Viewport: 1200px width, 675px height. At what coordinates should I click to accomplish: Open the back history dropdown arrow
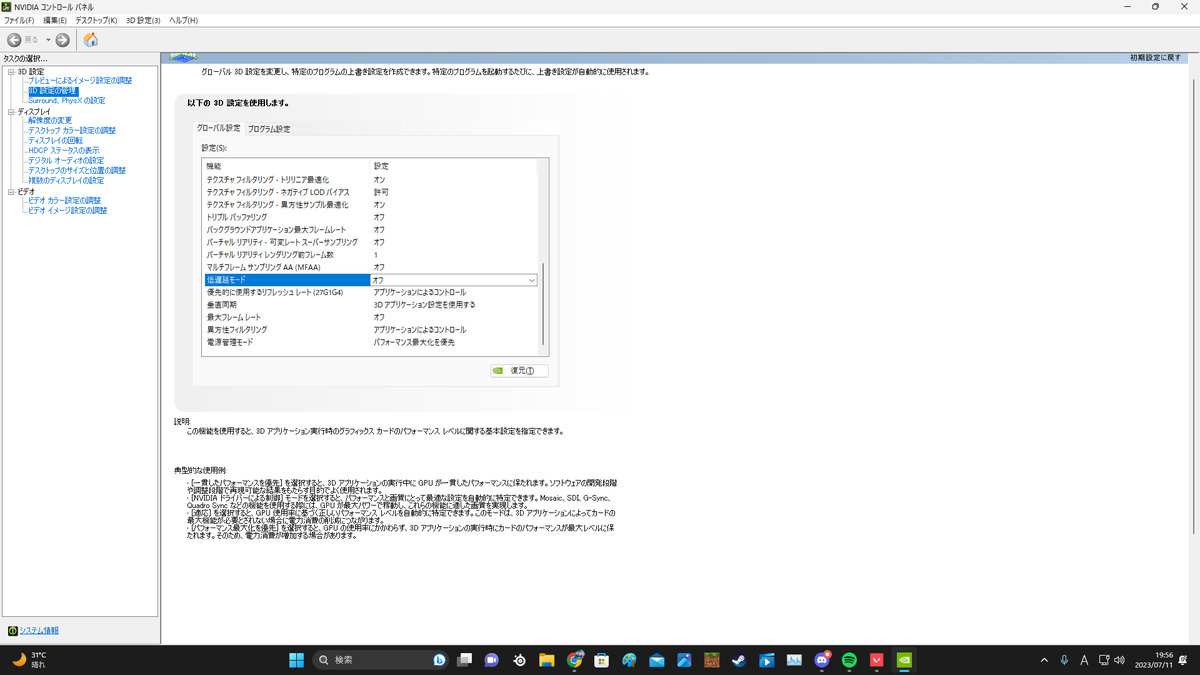(x=48, y=40)
